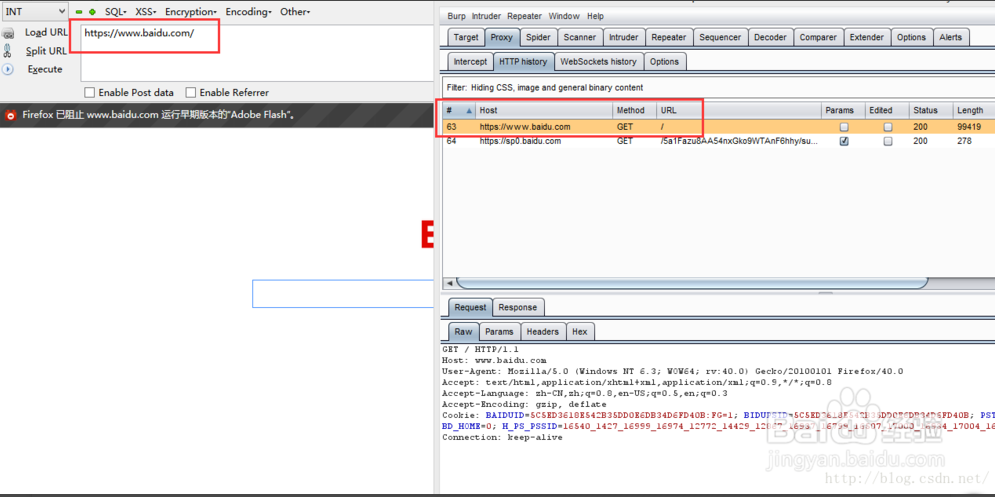Click the Firefox Flash blocked plugin icon
The image size is (995, 497).
tap(10, 116)
